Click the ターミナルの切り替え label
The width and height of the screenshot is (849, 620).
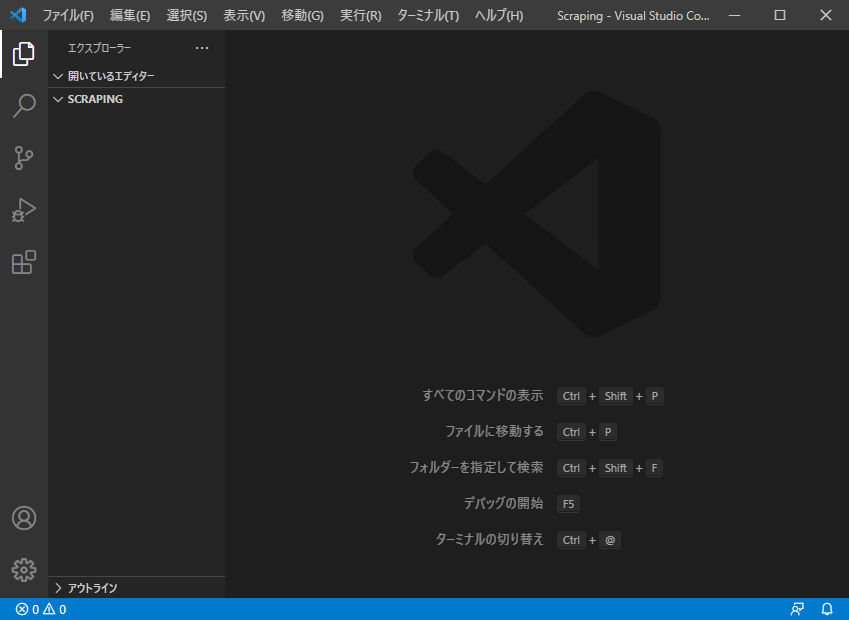(x=489, y=540)
